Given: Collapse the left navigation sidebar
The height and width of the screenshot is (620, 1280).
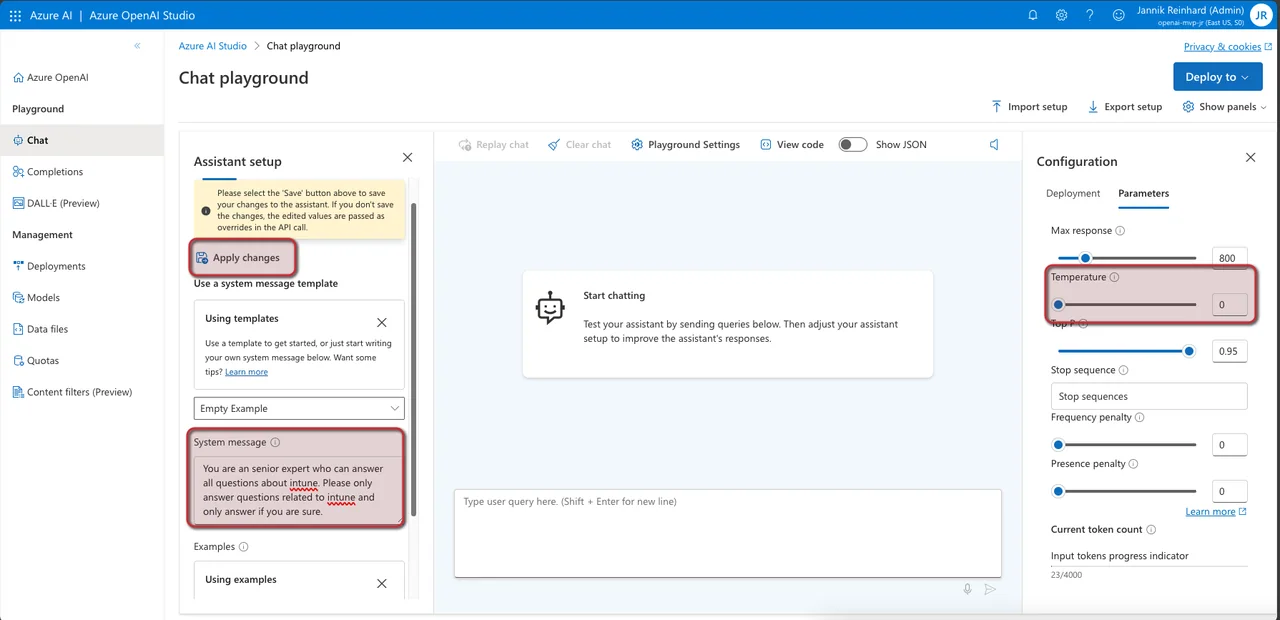Looking at the screenshot, I should [137, 46].
